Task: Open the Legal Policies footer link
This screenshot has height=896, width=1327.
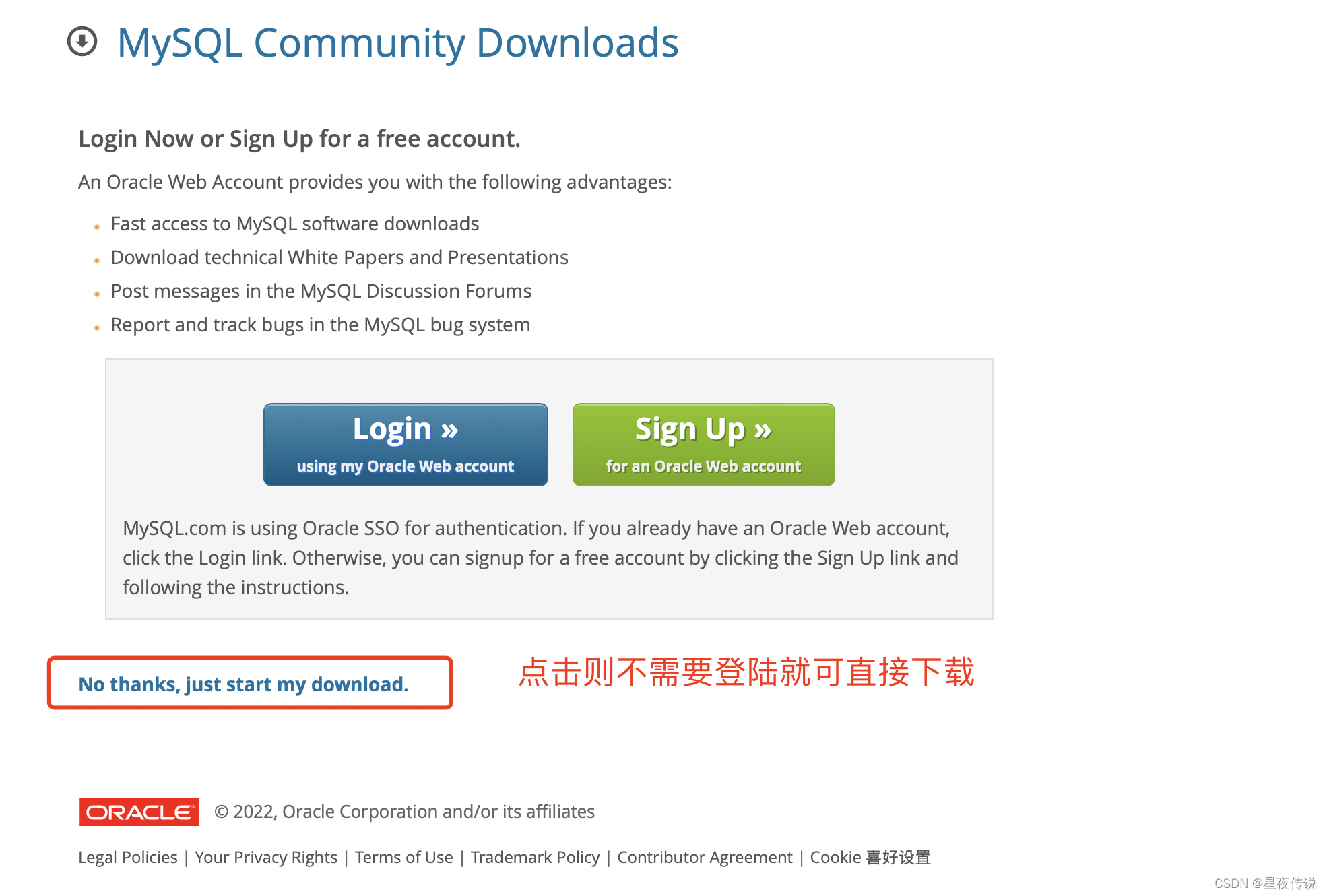Action: click(x=128, y=857)
